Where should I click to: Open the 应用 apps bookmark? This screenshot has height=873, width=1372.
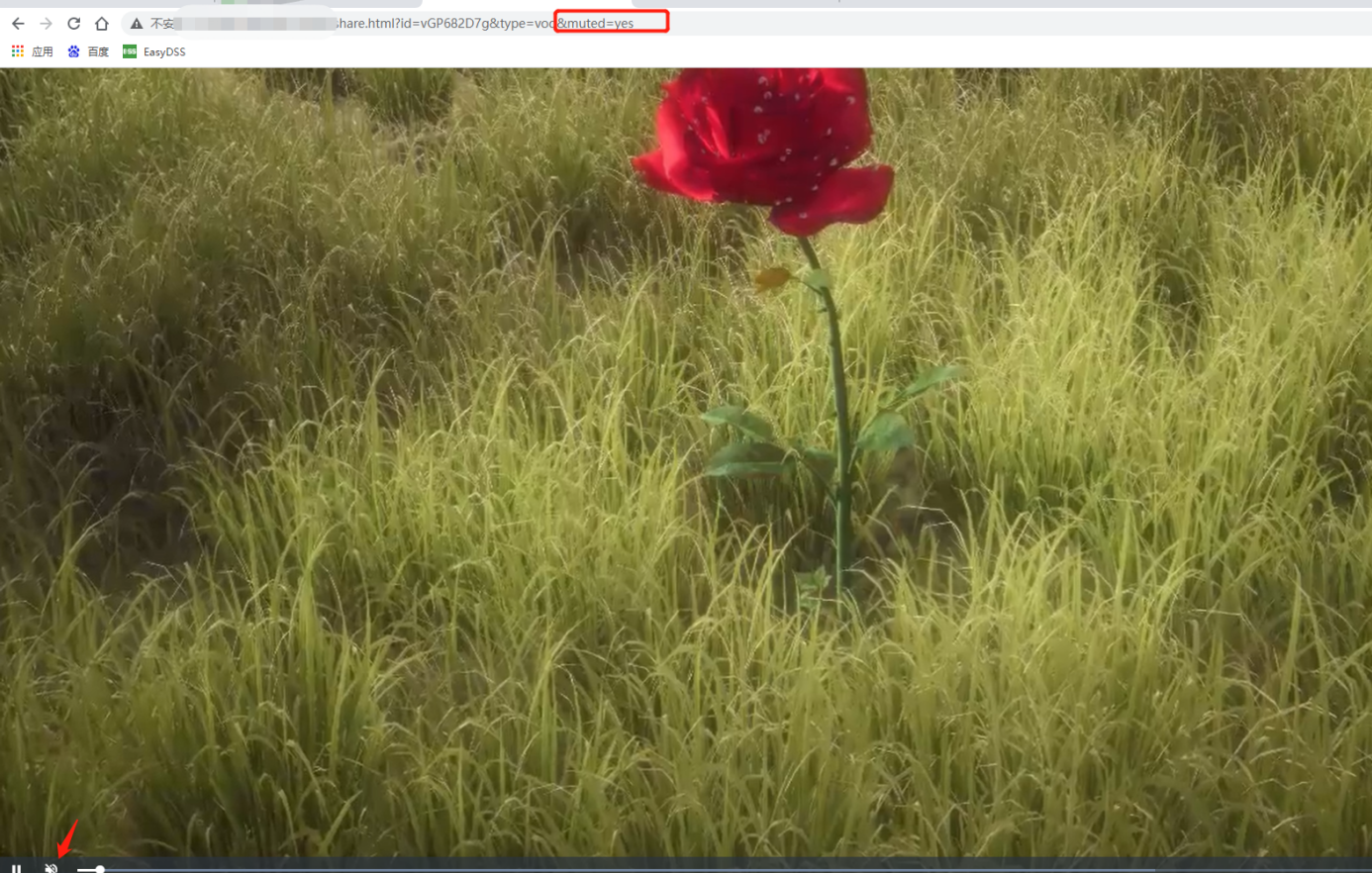(32, 51)
